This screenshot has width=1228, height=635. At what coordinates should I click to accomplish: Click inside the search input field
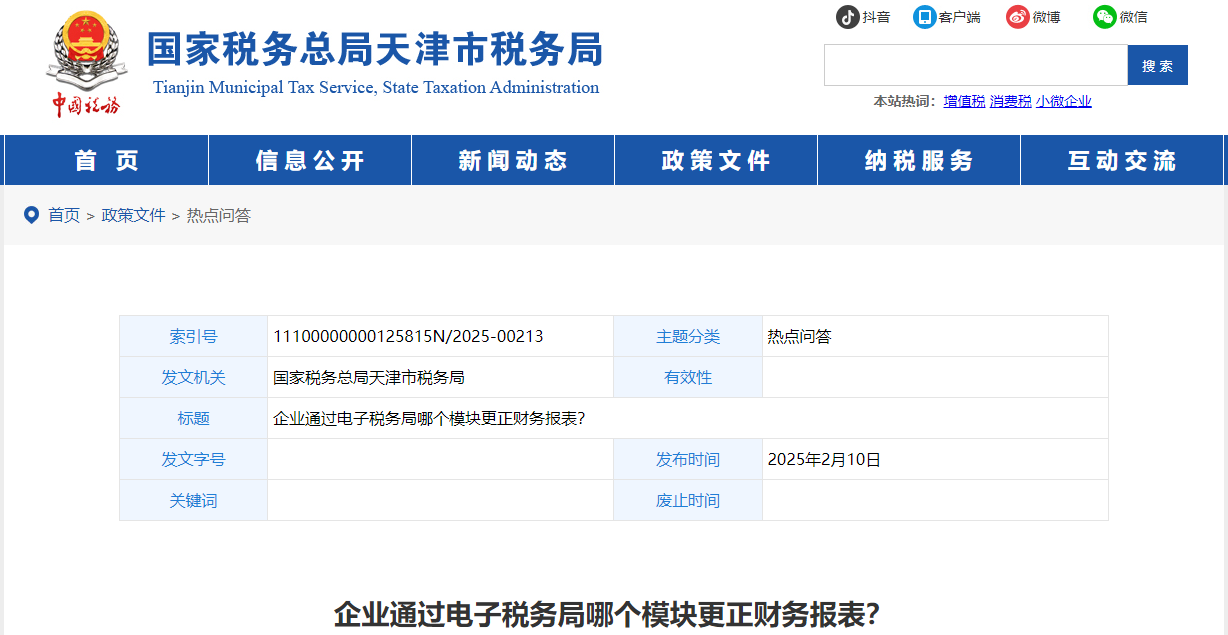975,64
